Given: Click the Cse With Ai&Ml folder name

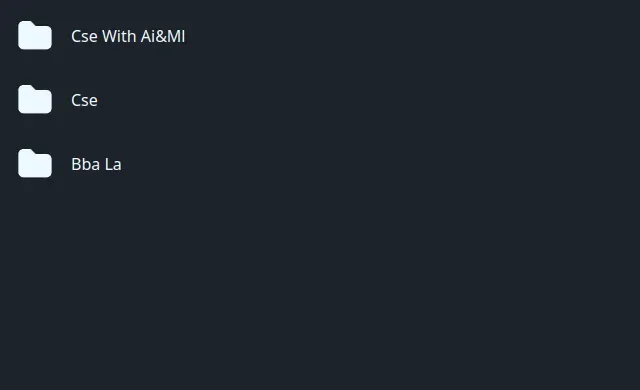Looking at the screenshot, I should 128,36.
